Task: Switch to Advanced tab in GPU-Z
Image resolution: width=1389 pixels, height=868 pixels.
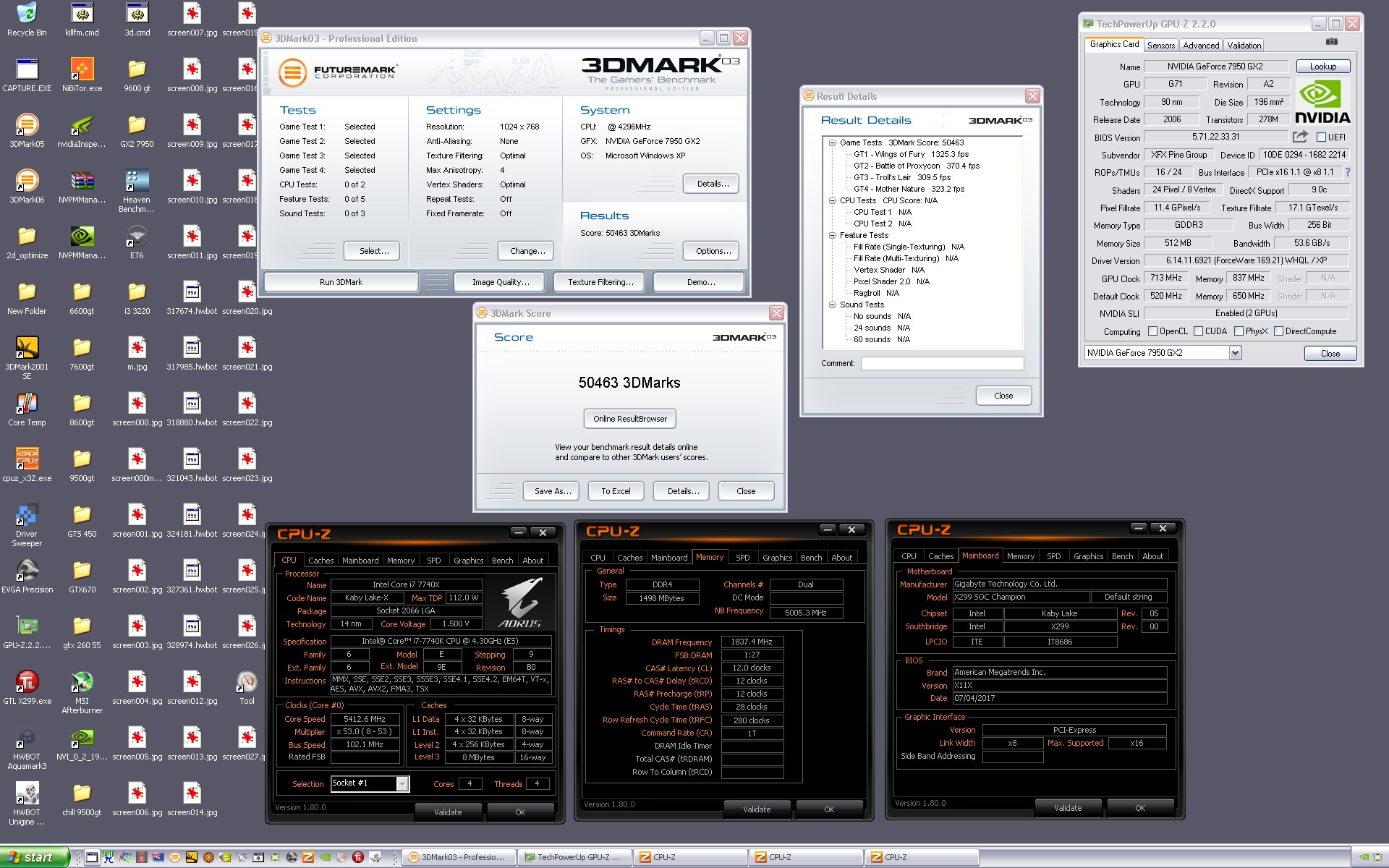Action: coord(1201,45)
